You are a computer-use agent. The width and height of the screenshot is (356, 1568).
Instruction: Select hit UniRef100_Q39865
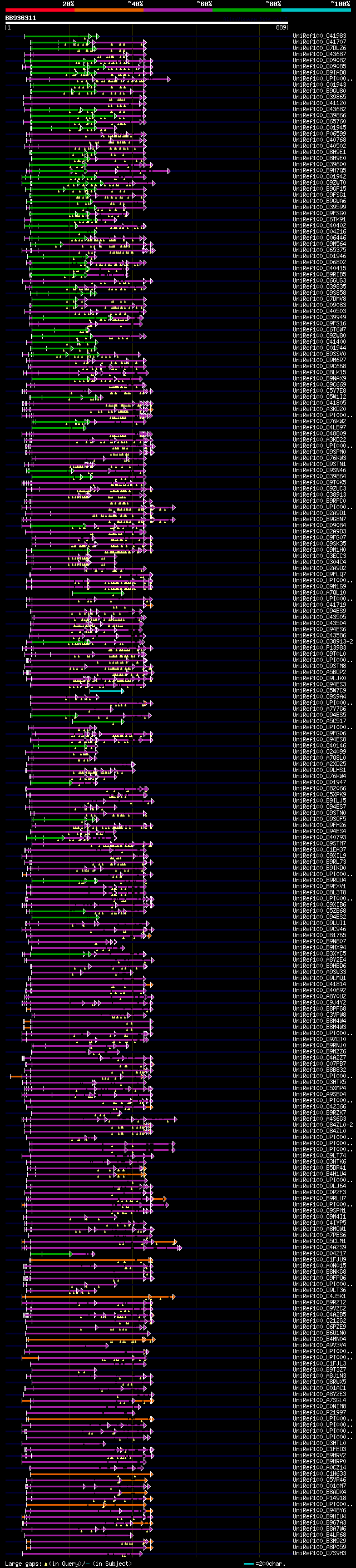[319, 97]
